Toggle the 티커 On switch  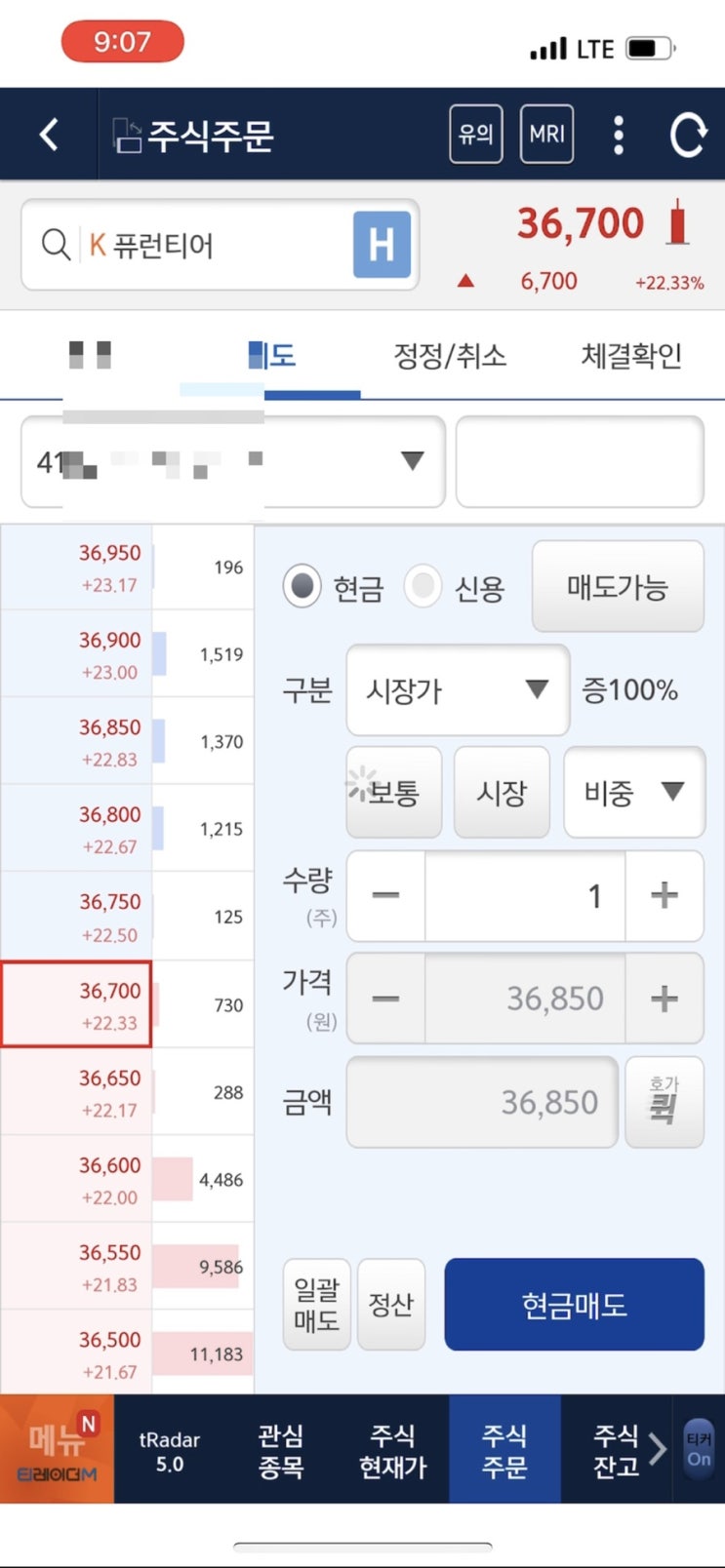pos(699,1449)
